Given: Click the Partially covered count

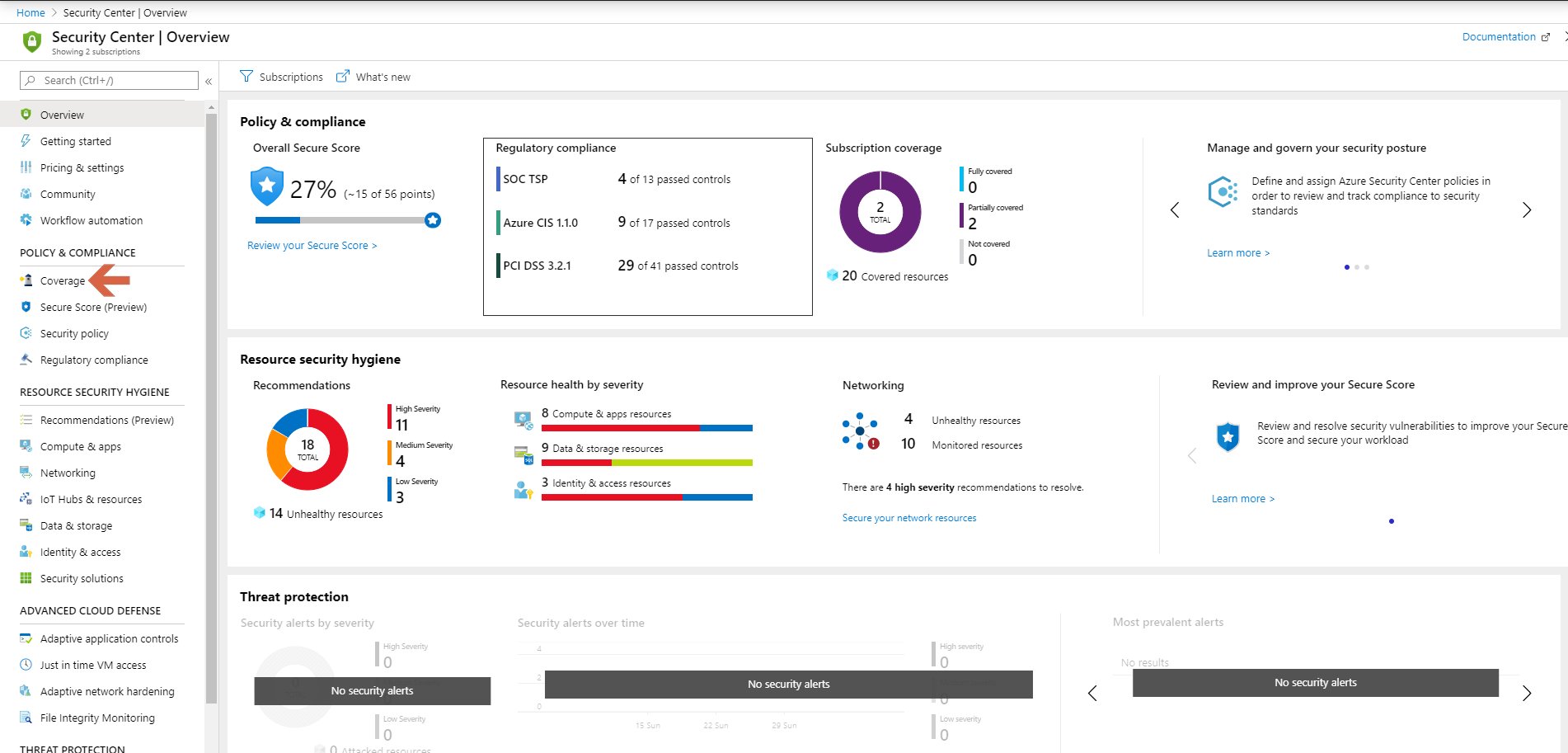Looking at the screenshot, I should coord(972,224).
